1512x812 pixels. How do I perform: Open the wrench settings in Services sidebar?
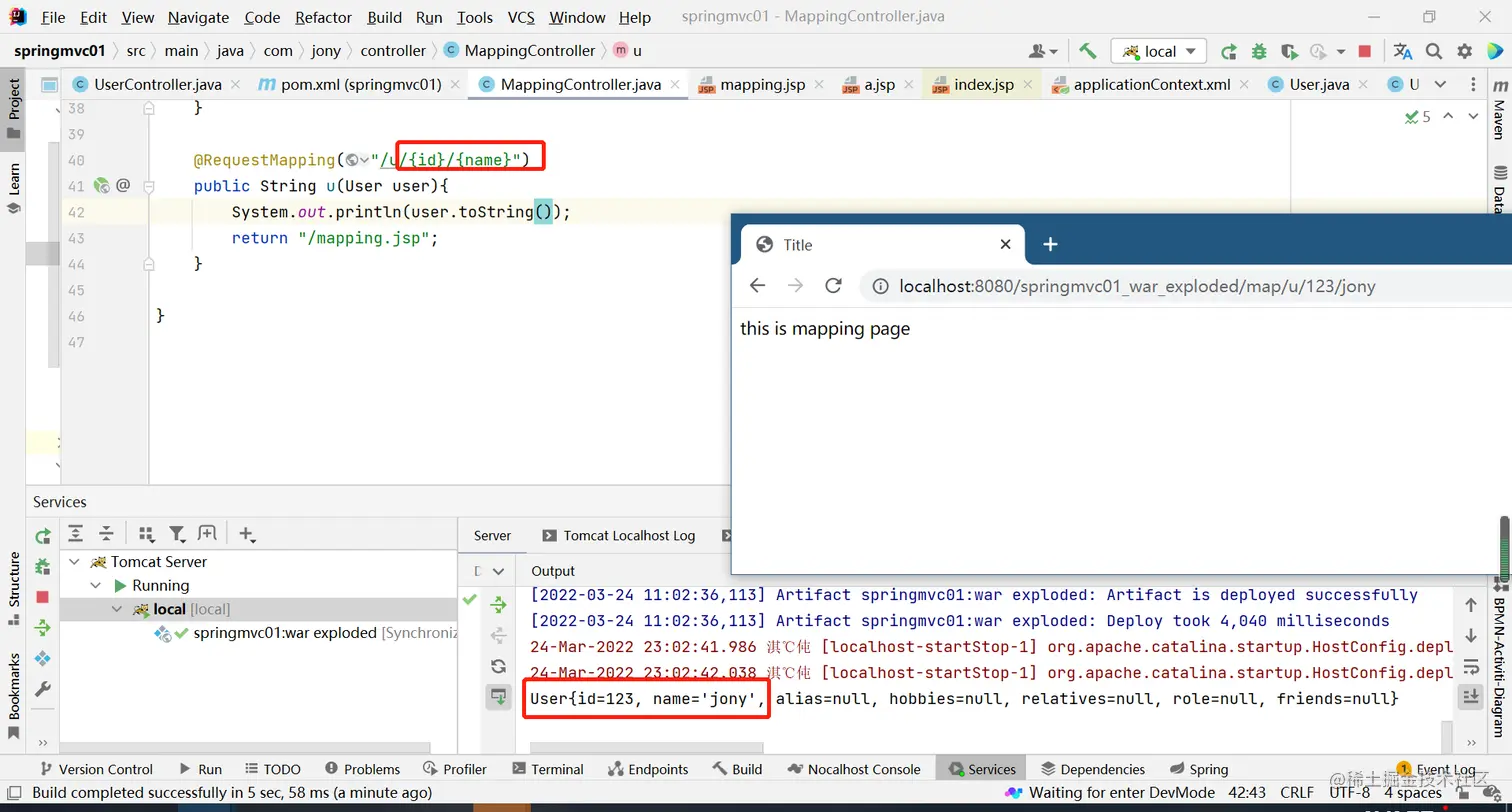coord(42,689)
